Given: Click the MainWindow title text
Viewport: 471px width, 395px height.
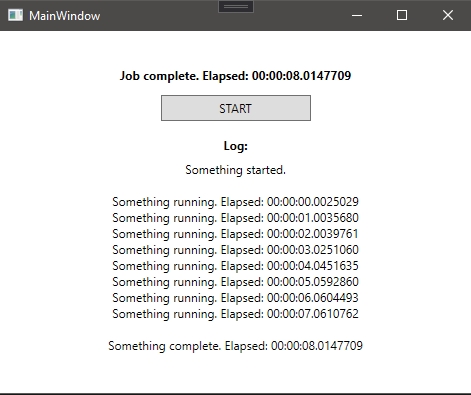Looking at the screenshot, I should pos(64,16).
